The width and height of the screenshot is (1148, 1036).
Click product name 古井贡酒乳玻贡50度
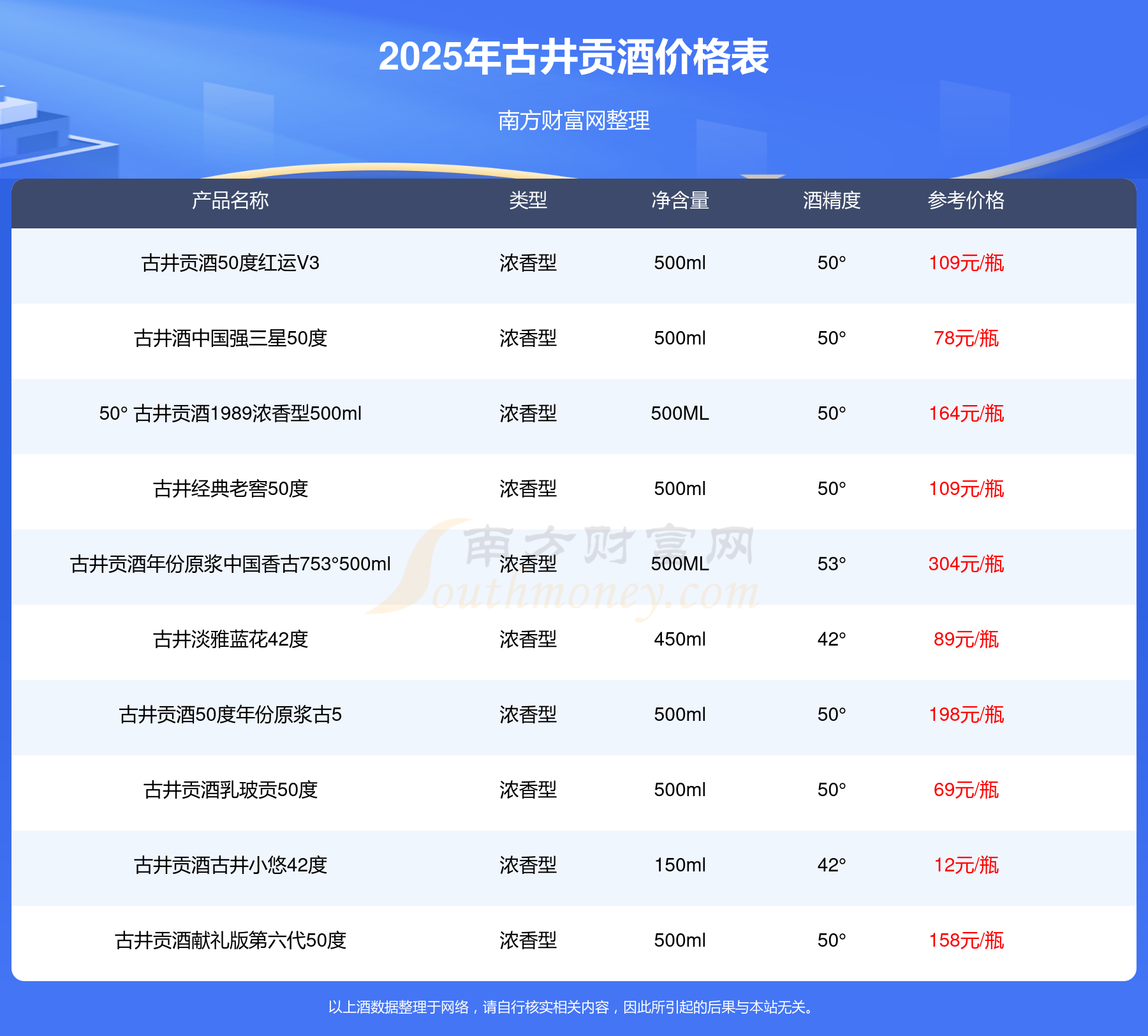(230, 790)
